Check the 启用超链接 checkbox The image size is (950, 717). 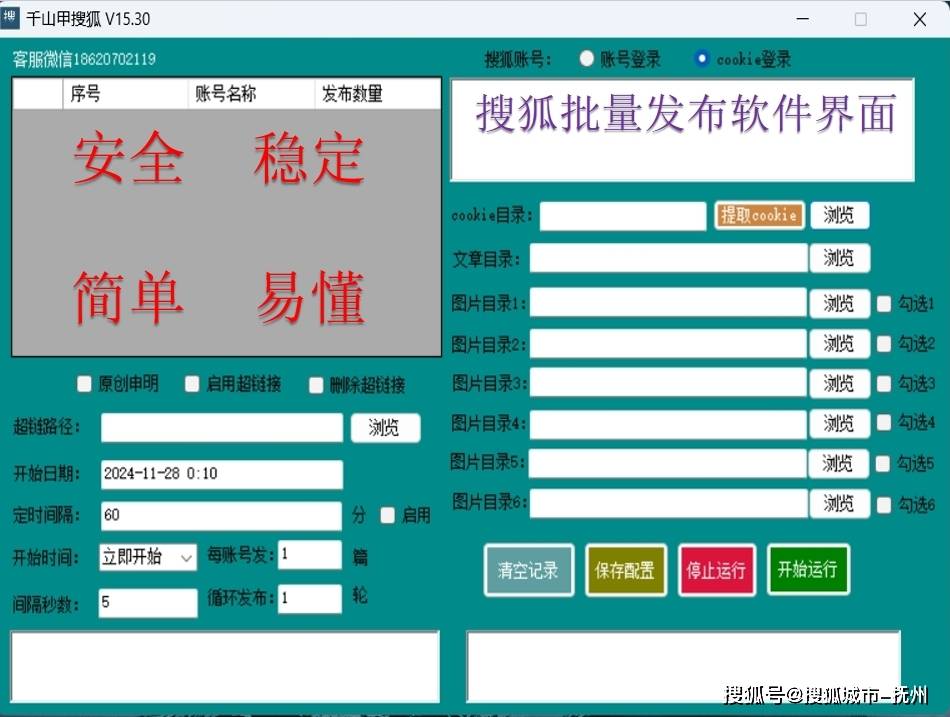pos(192,384)
